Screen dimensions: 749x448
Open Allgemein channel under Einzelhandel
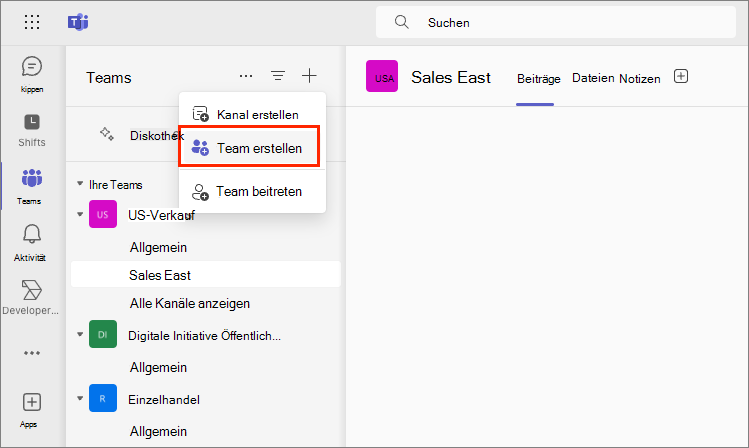[158, 431]
